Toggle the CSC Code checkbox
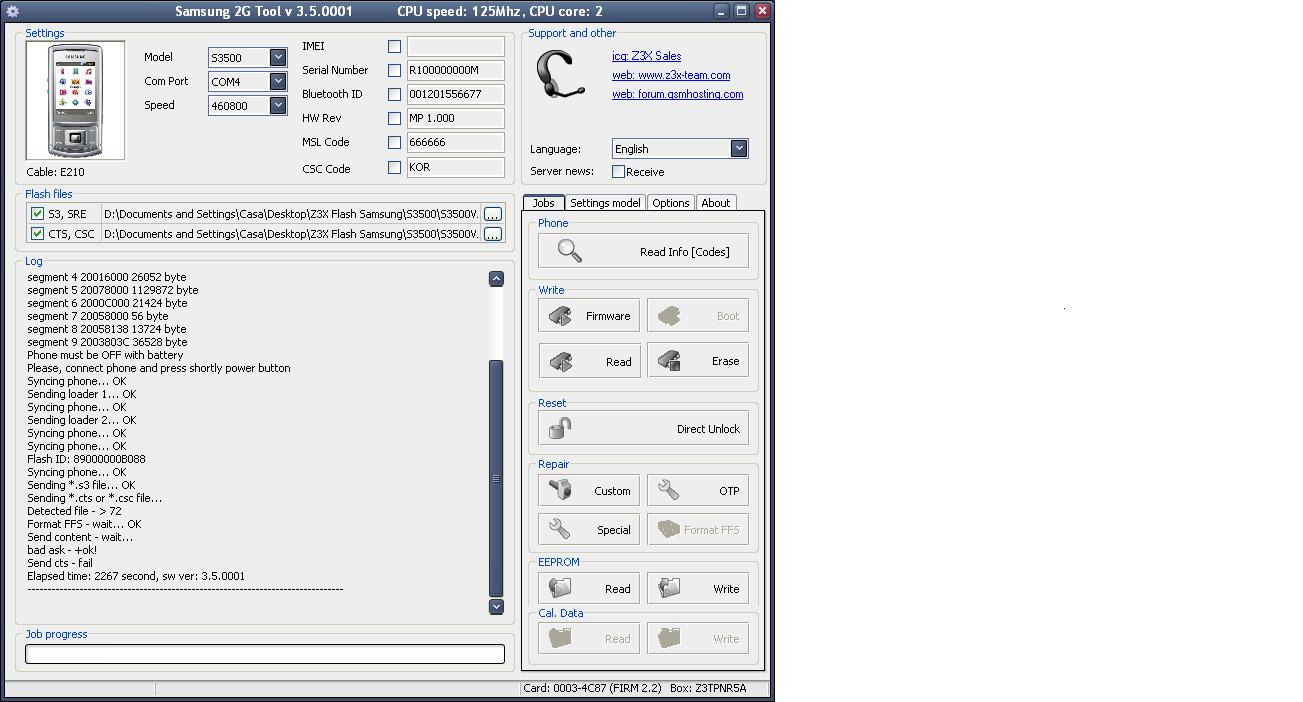The width and height of the screenshot is (1303, 702). click(x=394, y=167)
